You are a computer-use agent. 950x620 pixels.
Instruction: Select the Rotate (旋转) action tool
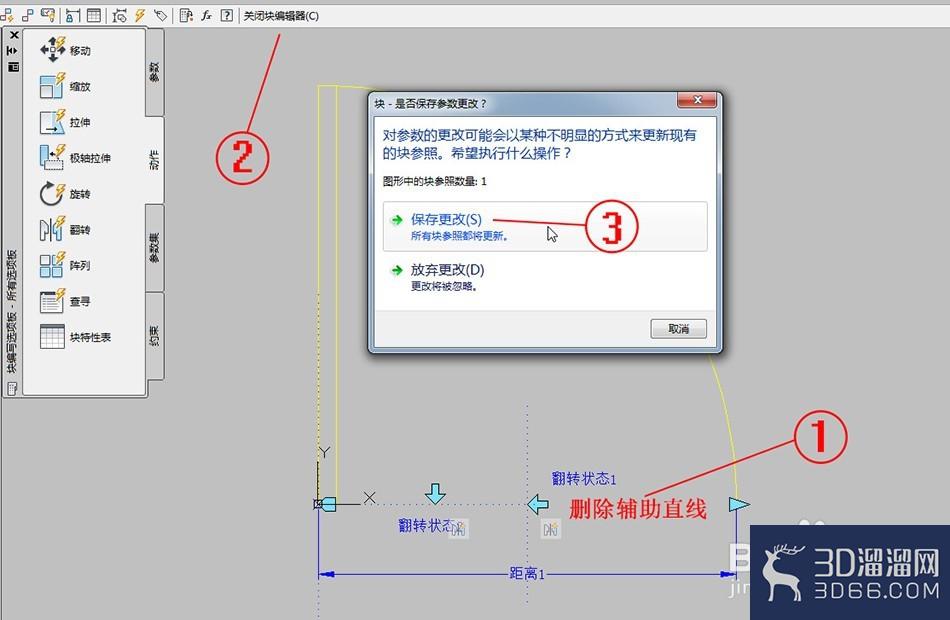coord(65,194)
